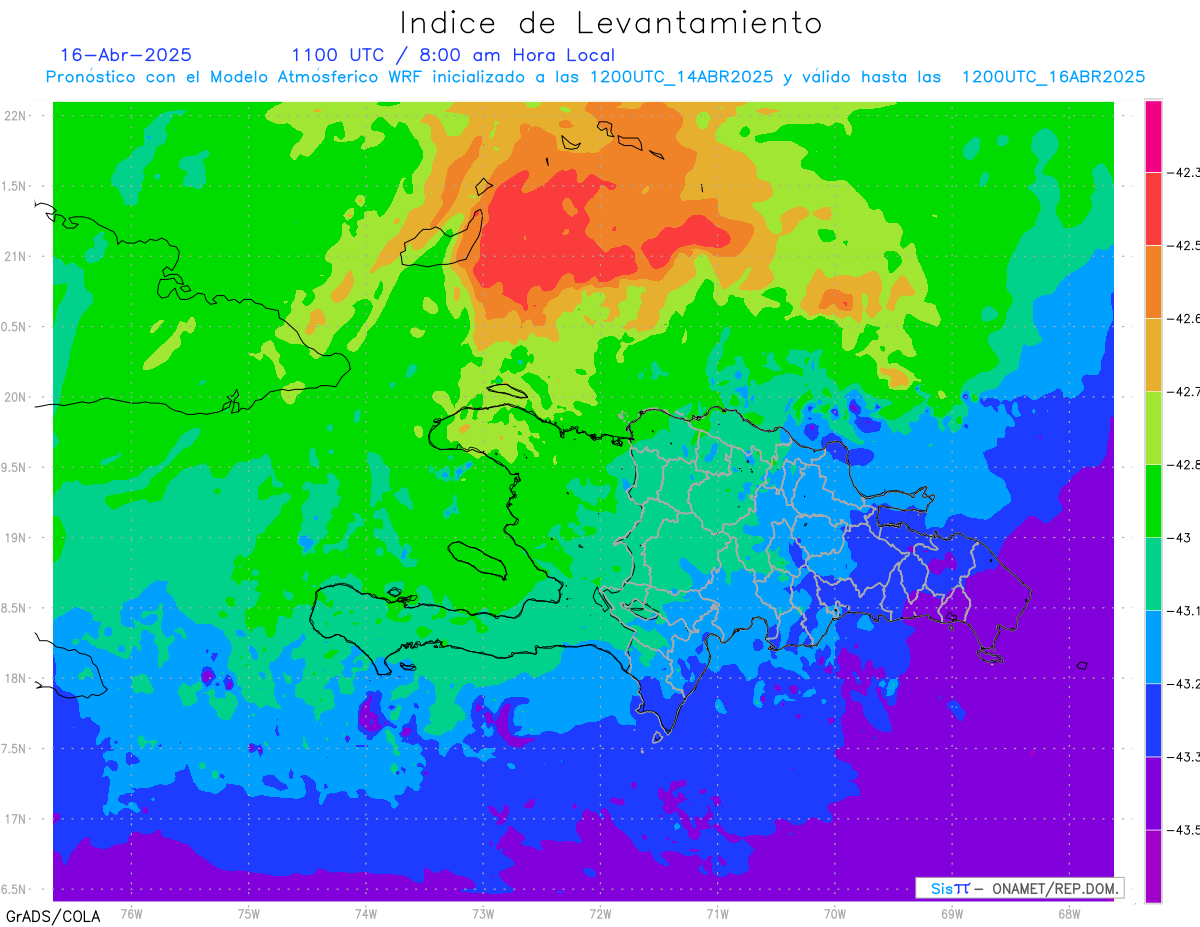Select the 18N latitude label
The width and height of the screenshot is (1200, 927).
(x=16, y=679)
